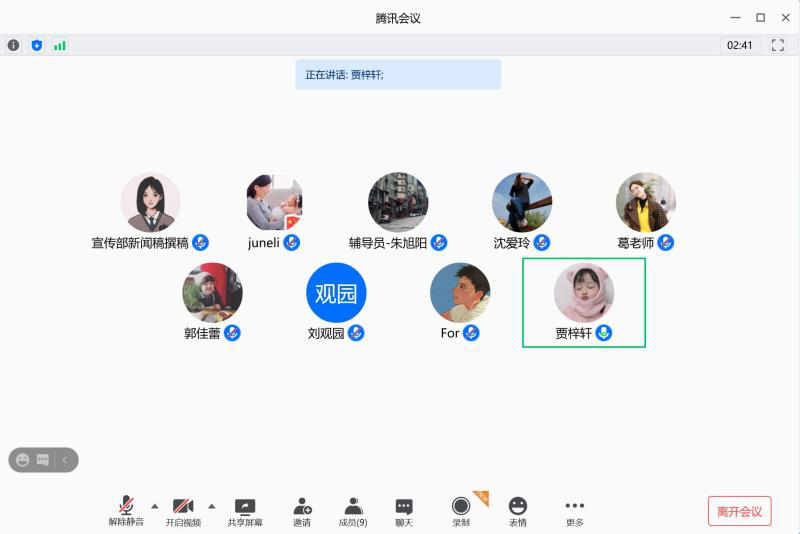
Task: Collapse the floating pill with chevron
Action: (x=65, y=460)
